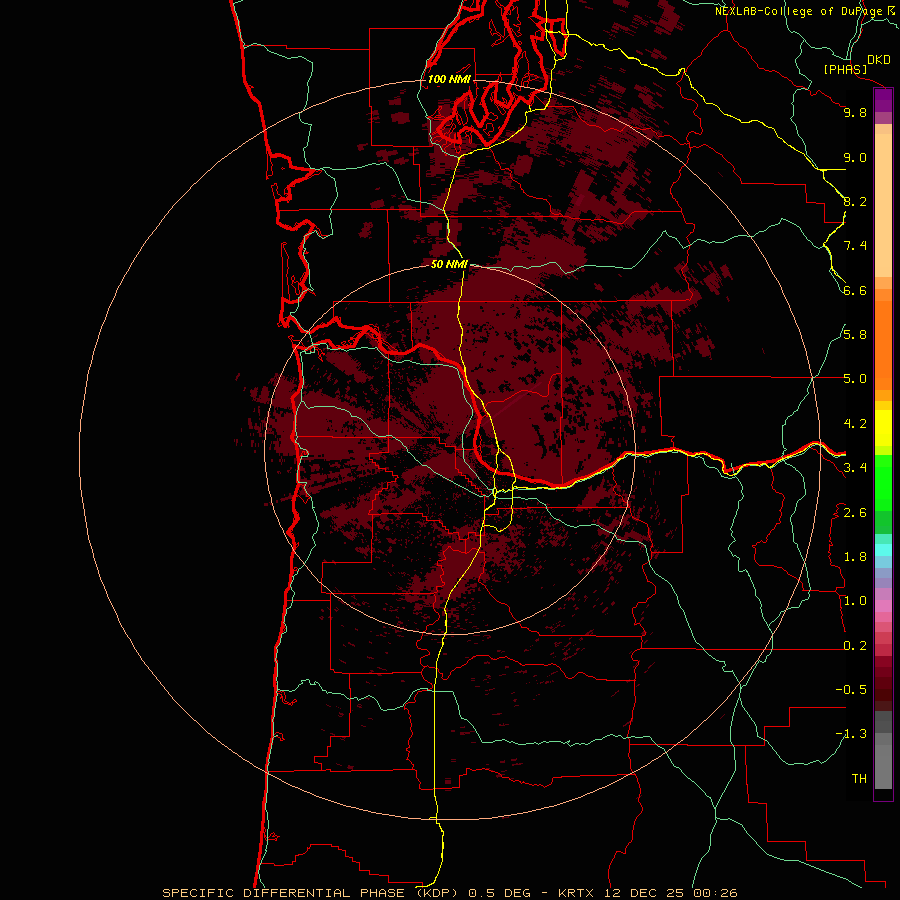Click the 9.8 scale value
Screen dimensions: 900x900
855,112
